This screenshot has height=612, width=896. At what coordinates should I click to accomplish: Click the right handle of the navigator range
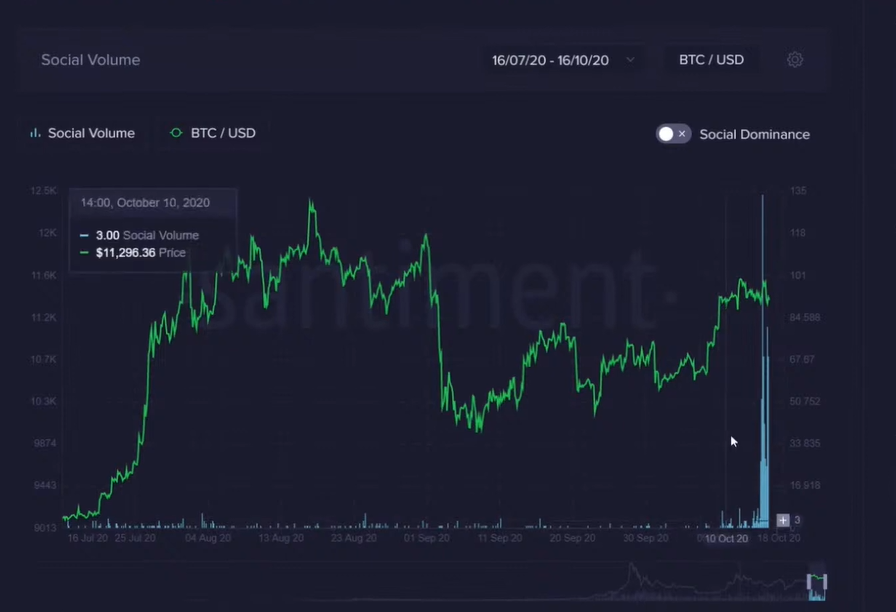click(x=826, y=582)
